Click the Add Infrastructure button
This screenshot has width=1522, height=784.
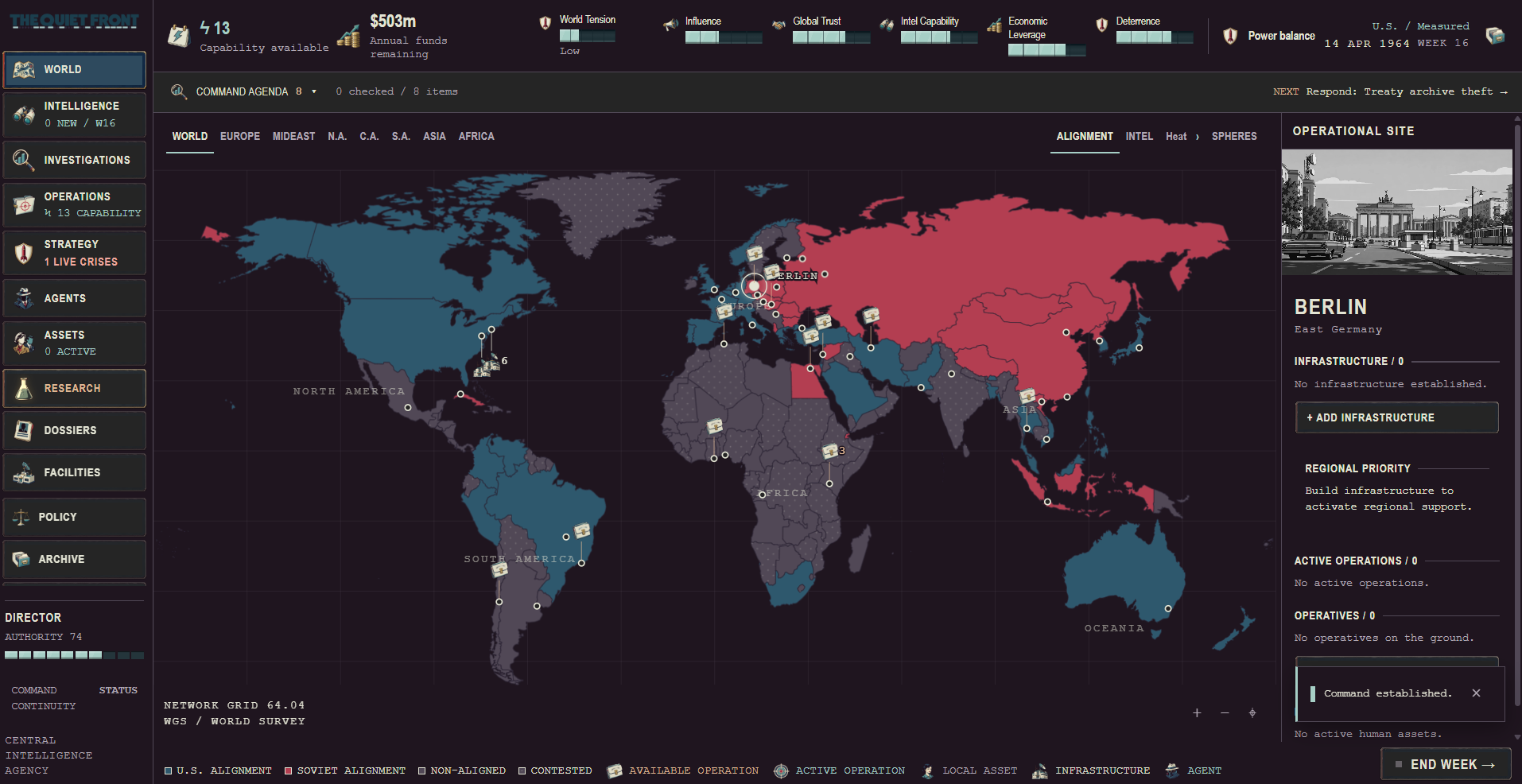click(1397, 417)
